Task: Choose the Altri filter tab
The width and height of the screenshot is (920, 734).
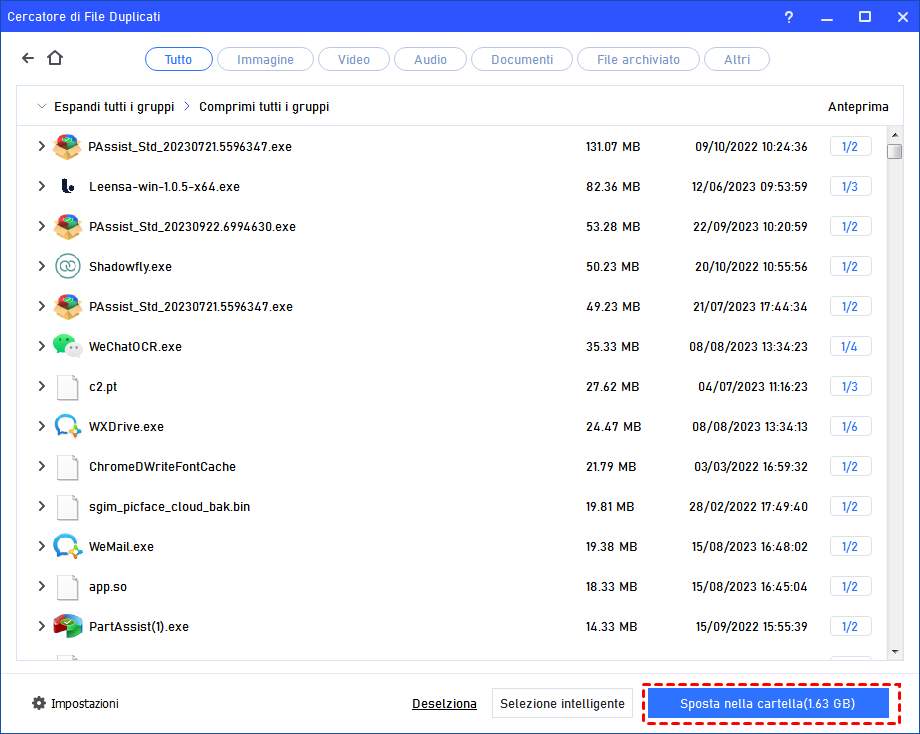Action: 736,59
